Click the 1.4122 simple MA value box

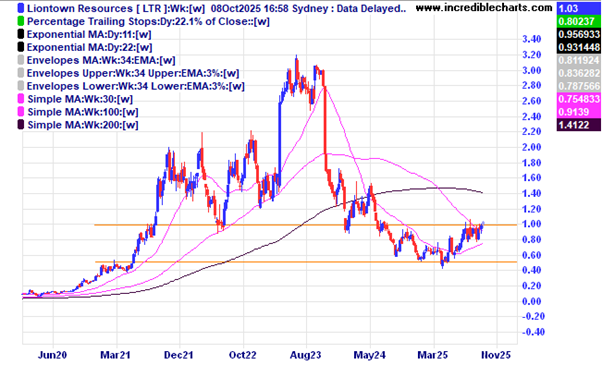click(579, 125)
